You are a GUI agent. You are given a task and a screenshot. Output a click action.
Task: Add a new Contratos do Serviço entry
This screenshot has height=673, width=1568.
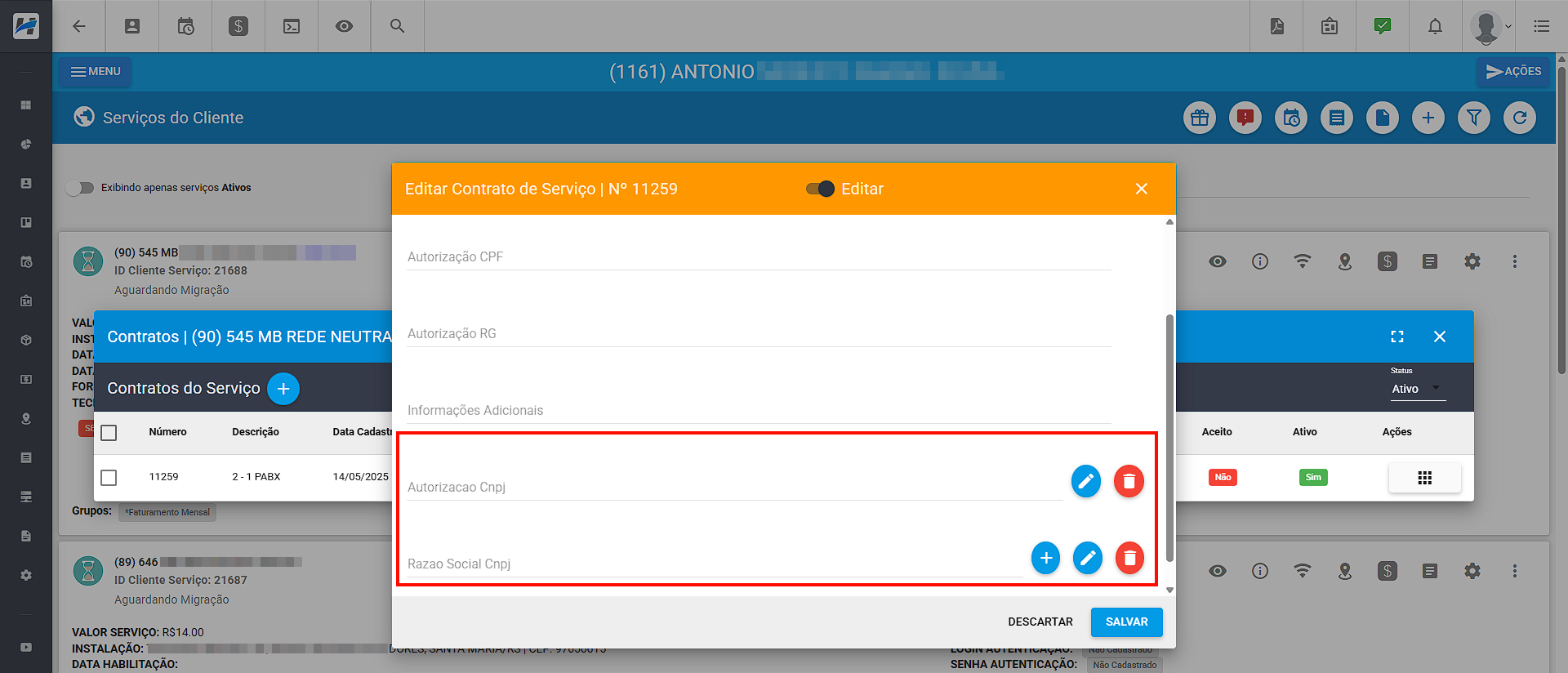coord(283,389)
